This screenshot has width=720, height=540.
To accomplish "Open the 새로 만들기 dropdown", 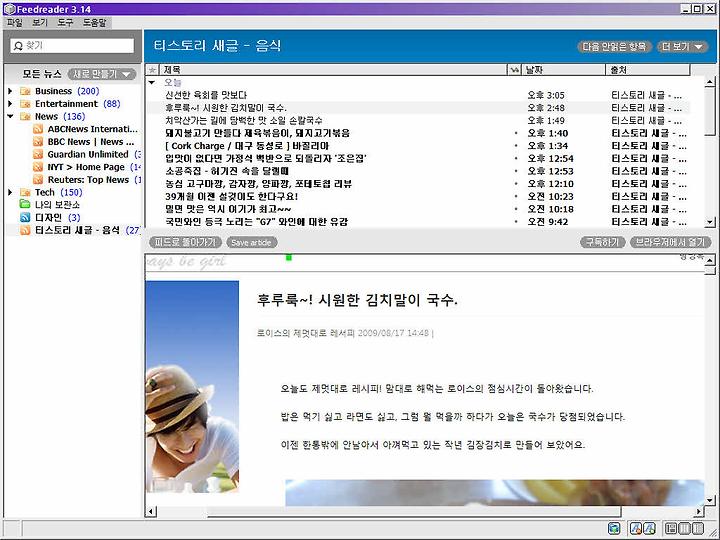I will pyautogui.click(x=101, y=74).
